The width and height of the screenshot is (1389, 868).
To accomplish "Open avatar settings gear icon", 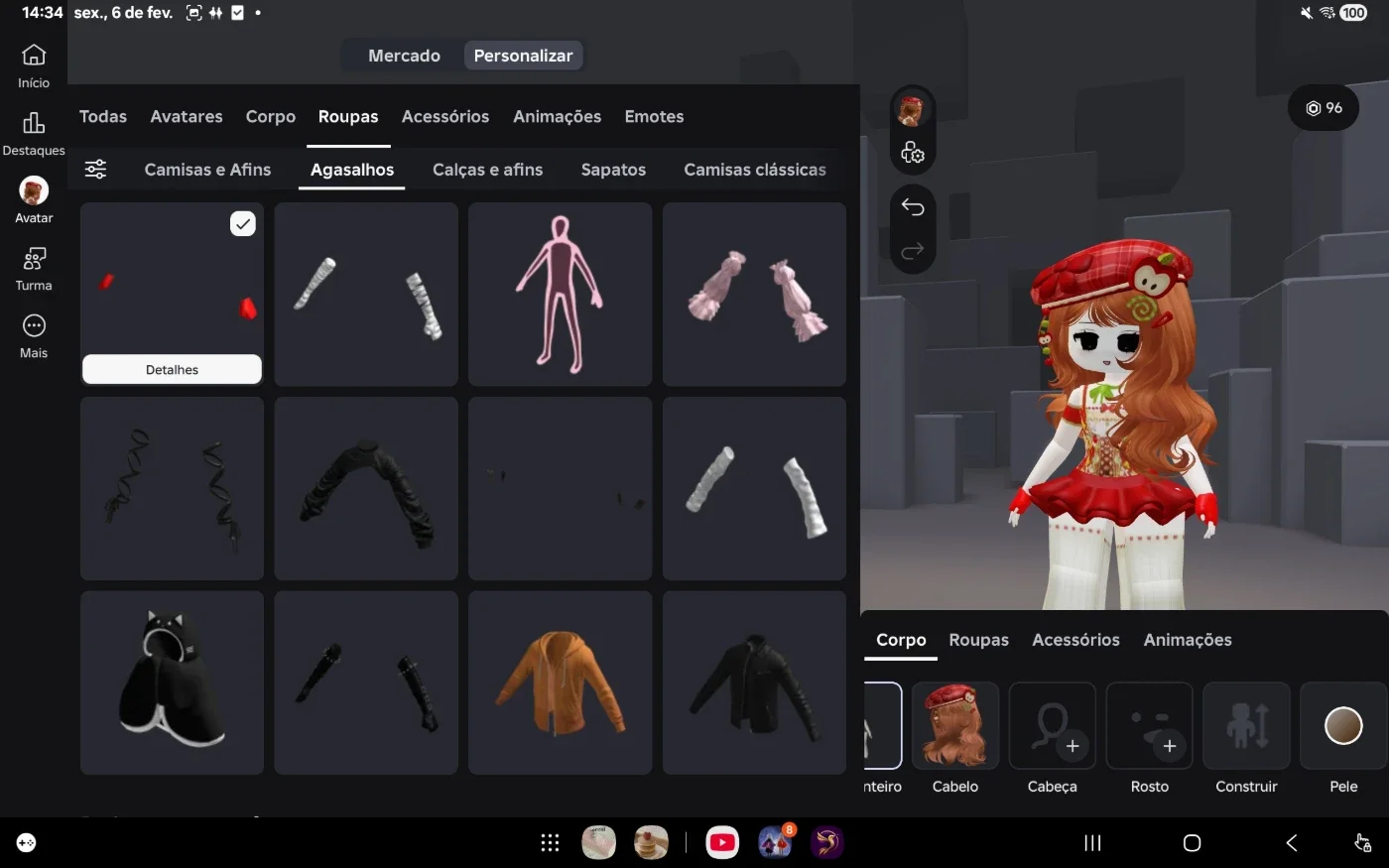I will pyautogui.click(x=912, y=153).
